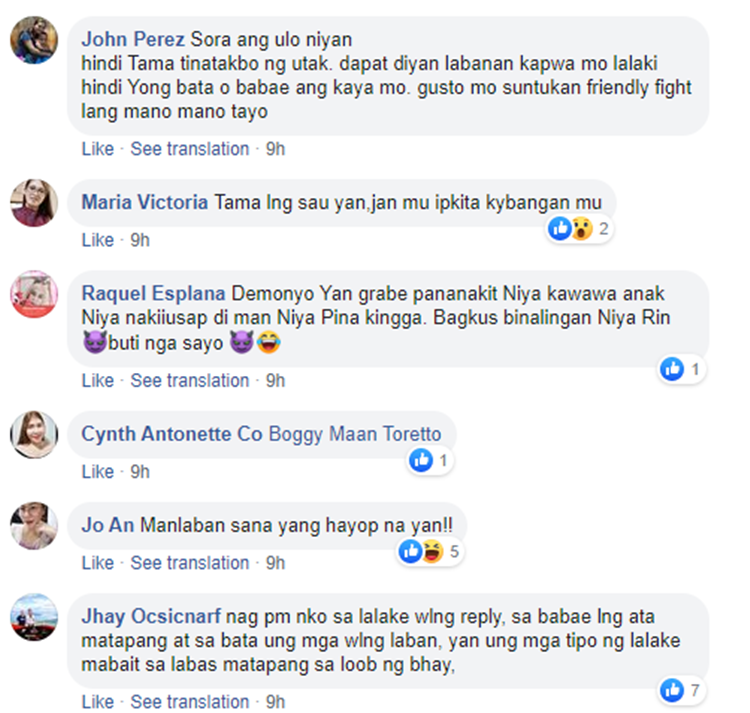750x713 pixels.
Task: Like Jhay Ocsicnarf's comment
Action: (x=98, y=702)
